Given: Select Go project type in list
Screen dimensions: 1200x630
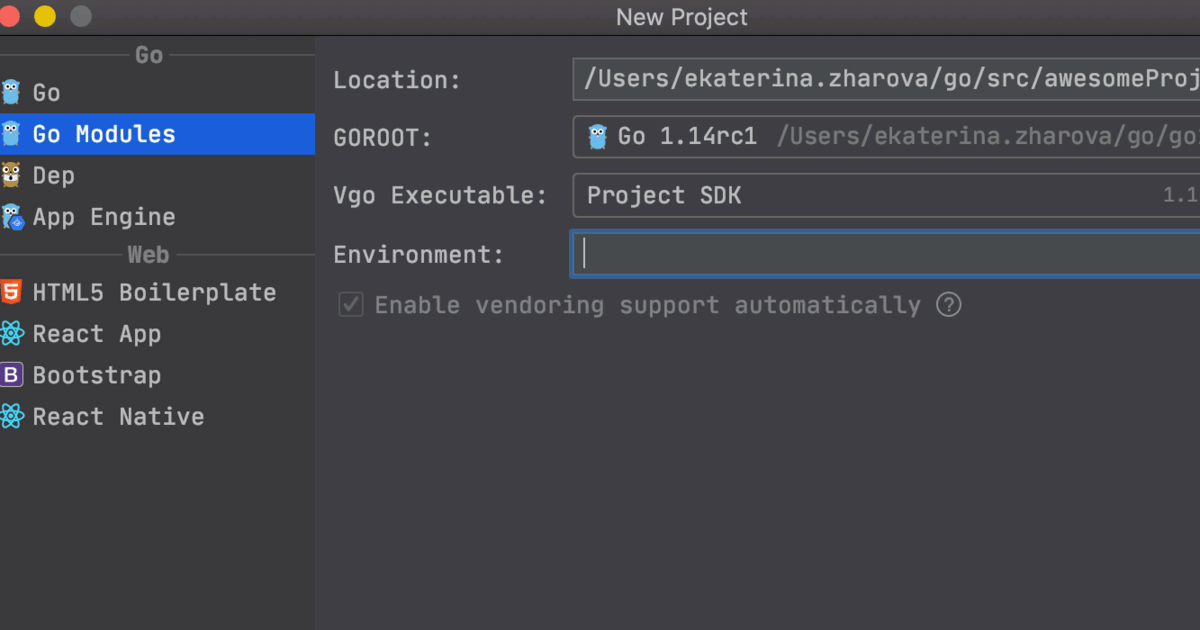Looking at the screenshot, I should pyautogui.click(x=47, y=93).
